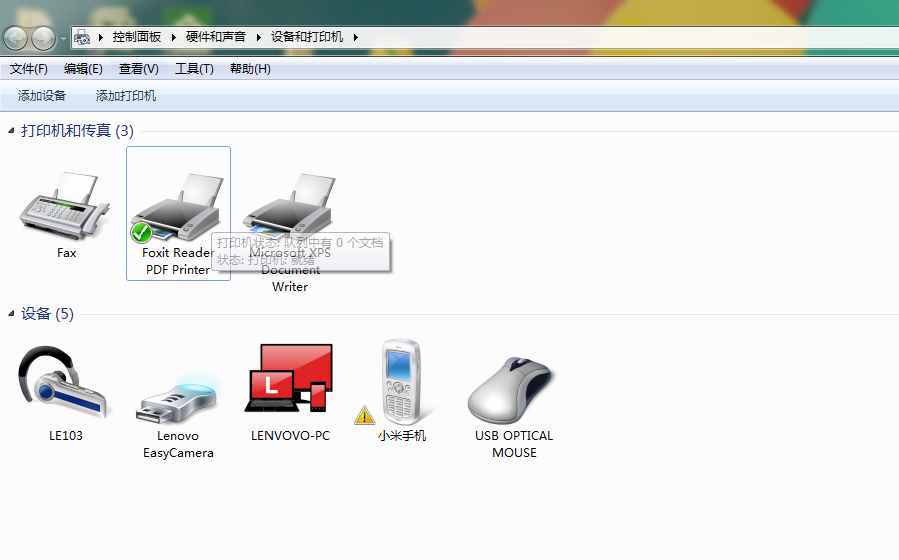Collapse the 打印机和传真 group
The height and width of the screenshot is (560, 899).
point(11,131)
